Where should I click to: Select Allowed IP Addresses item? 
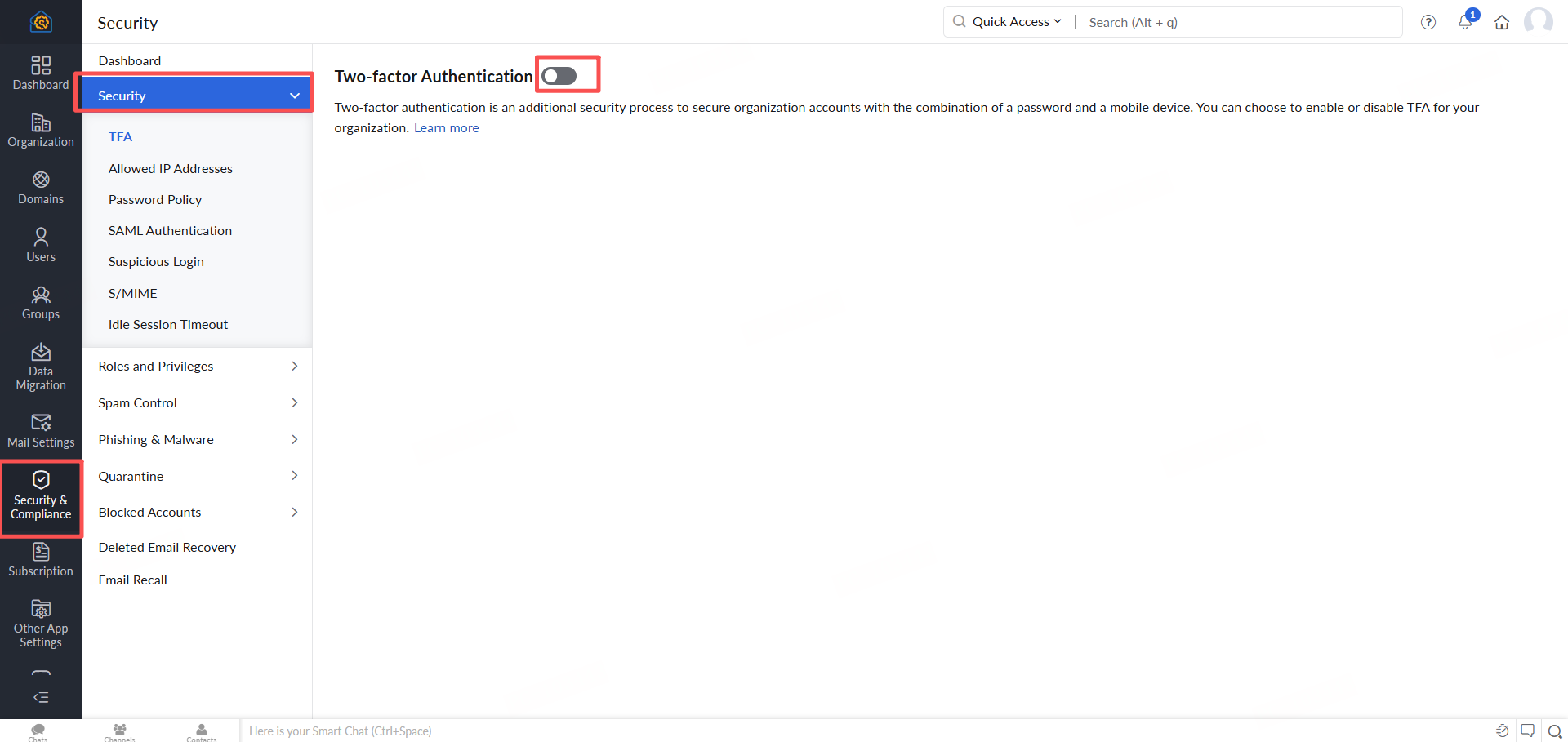pyautogui.click(x=171, y=168)
